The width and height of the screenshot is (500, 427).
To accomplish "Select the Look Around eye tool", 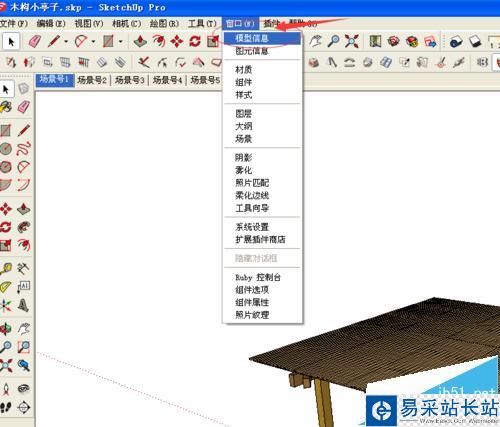I will 24,389.
